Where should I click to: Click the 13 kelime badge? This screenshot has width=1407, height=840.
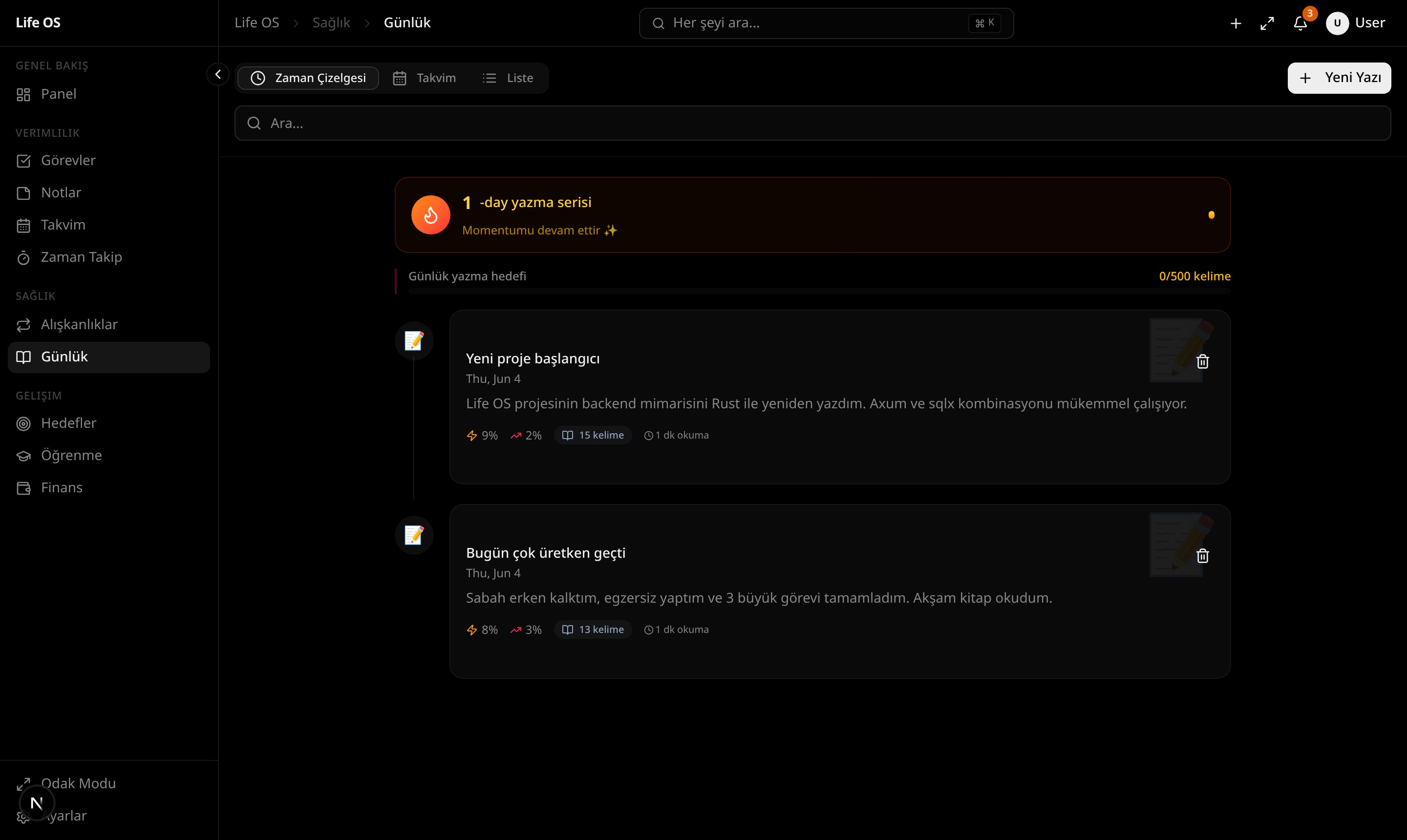coord(593,630)
